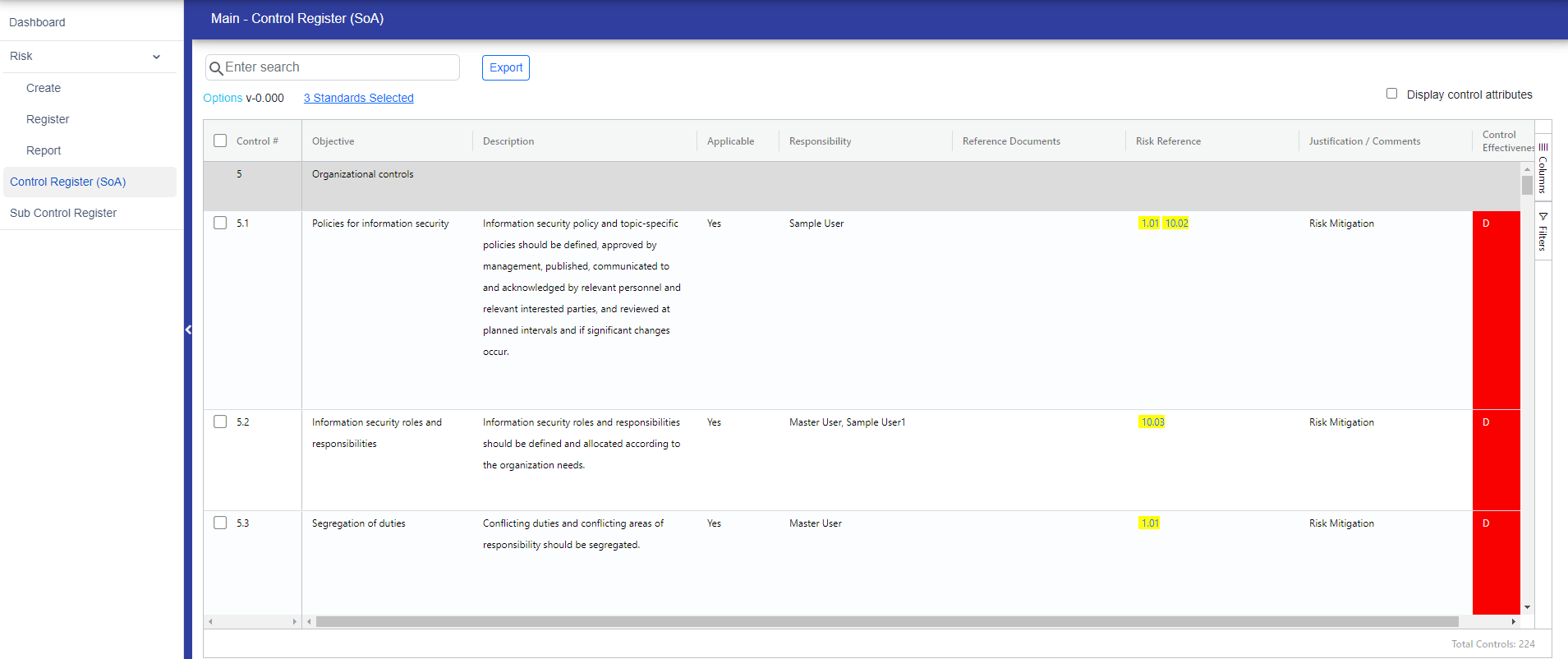The height and width of the screenshot is (659, 1568).
Task: Click the main horizontal scrollbar right arrow
Action: click(x=1513, y=622)
